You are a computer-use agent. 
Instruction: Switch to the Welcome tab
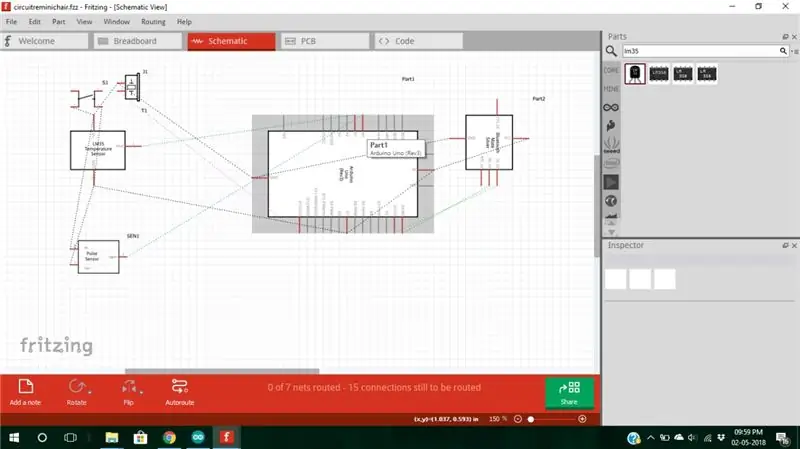[x=44, y=41]
